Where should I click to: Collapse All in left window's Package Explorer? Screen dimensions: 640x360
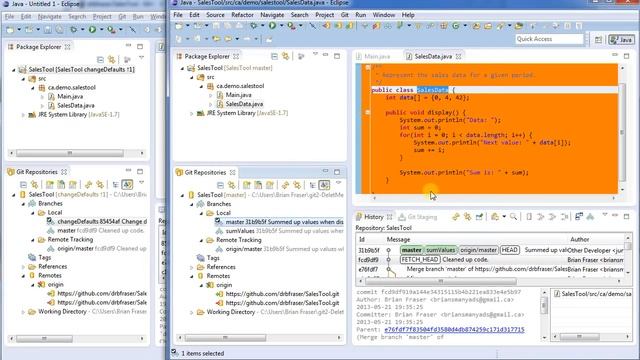(x=100, y=60)
